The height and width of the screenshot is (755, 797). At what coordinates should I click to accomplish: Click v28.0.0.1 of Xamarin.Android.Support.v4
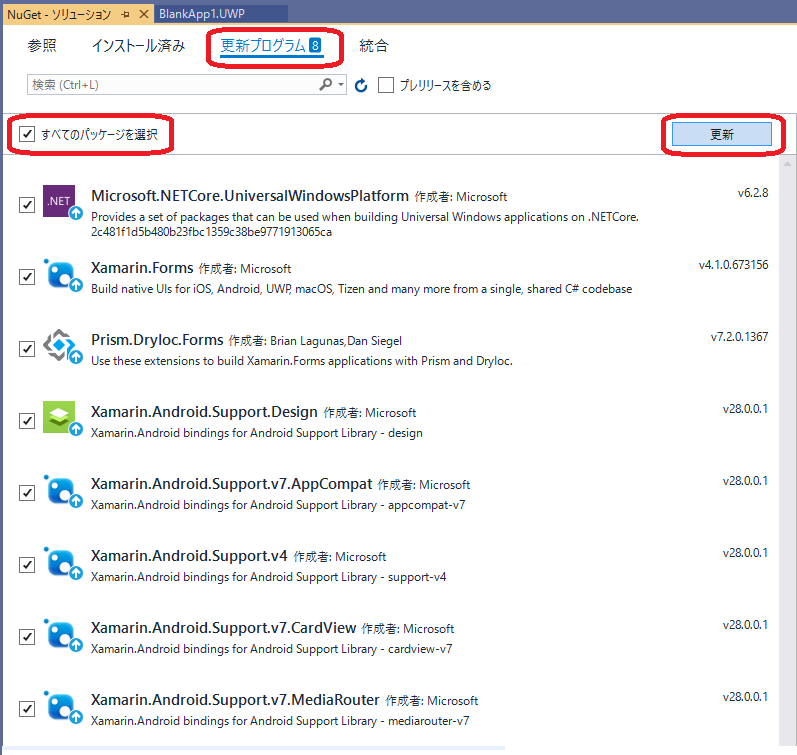745,553
